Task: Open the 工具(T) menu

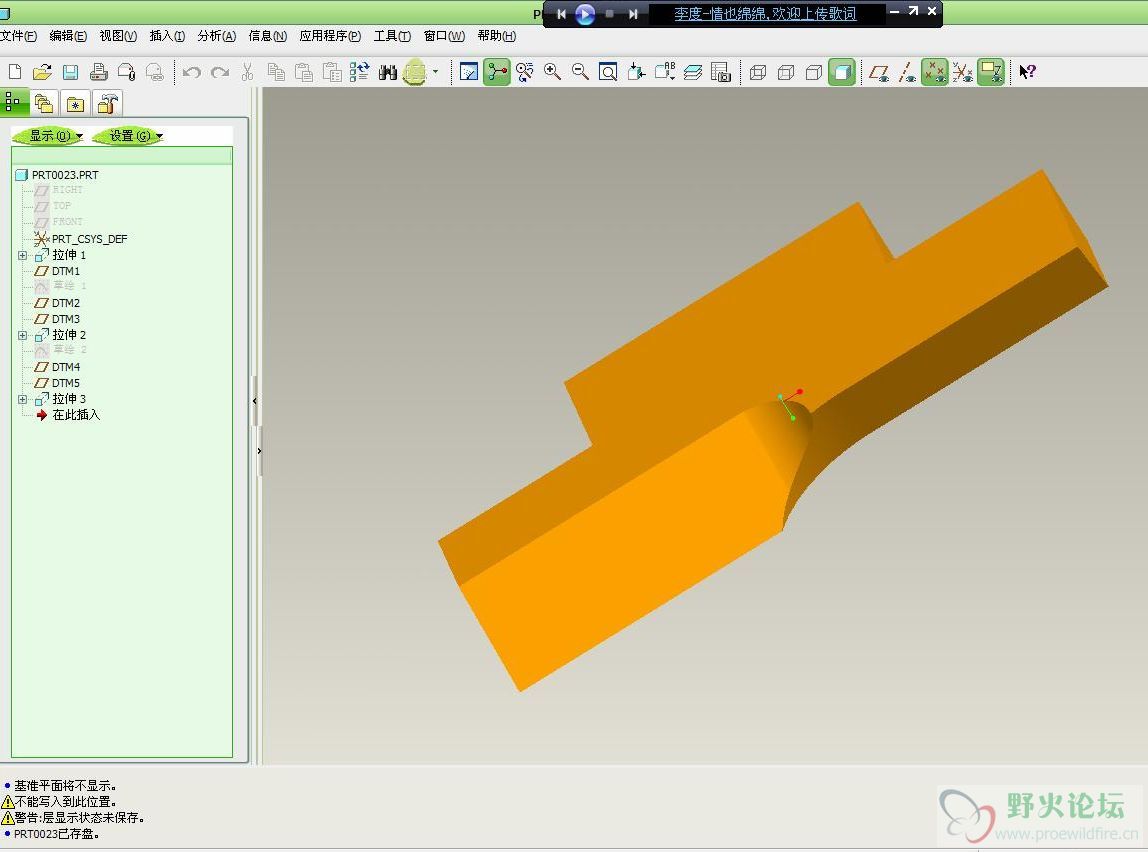Action: [392, 36]
